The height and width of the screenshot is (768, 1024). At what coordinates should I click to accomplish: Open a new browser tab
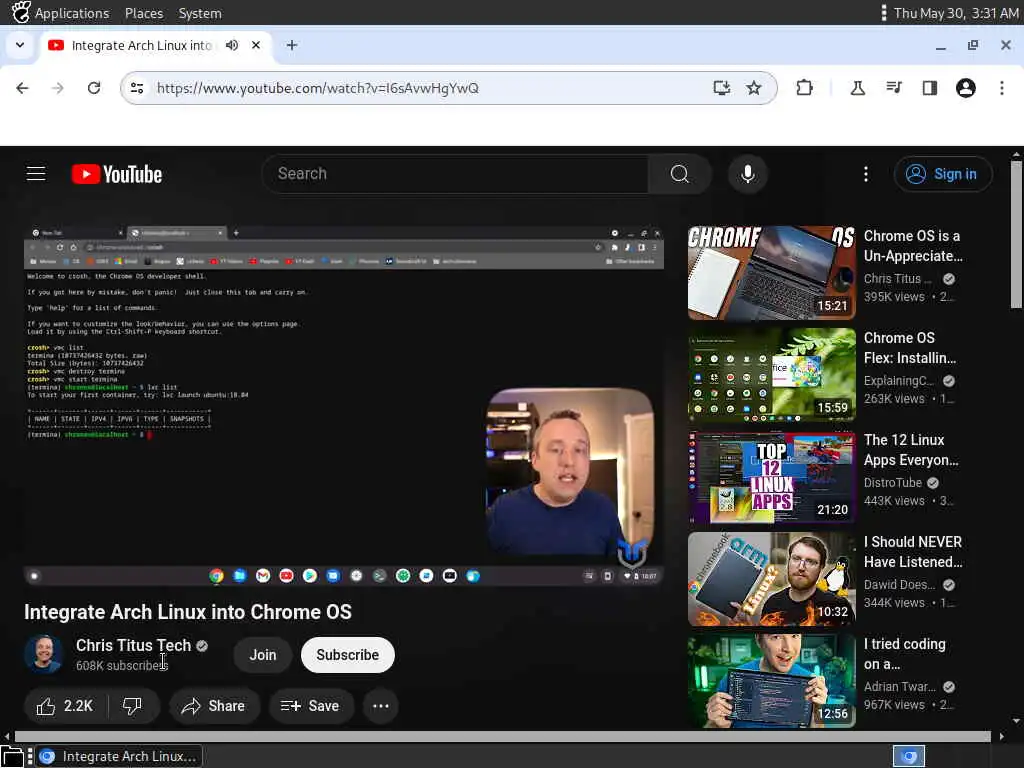(x=292, y=45)
